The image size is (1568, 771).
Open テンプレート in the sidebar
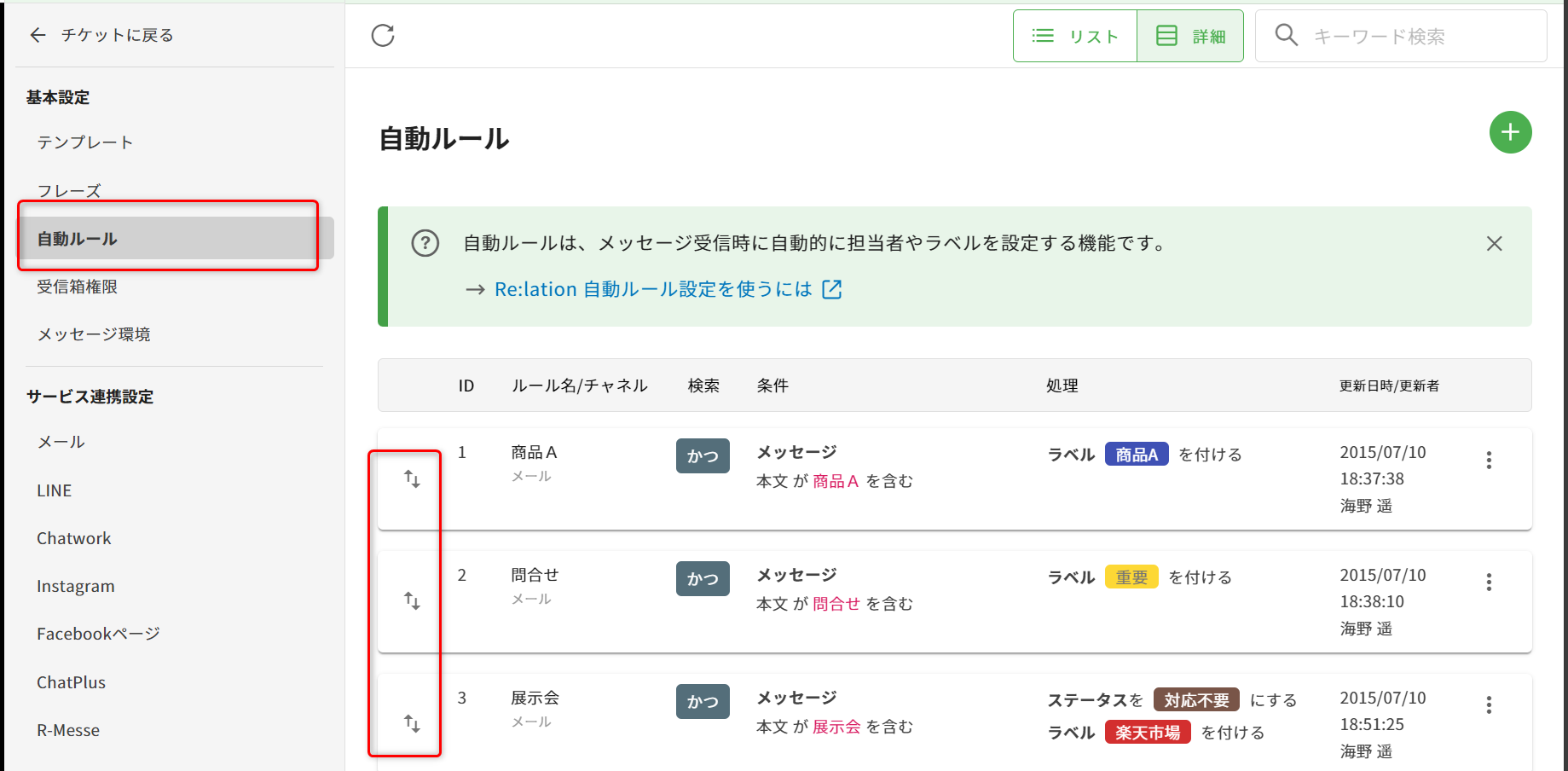coord(85,142)
